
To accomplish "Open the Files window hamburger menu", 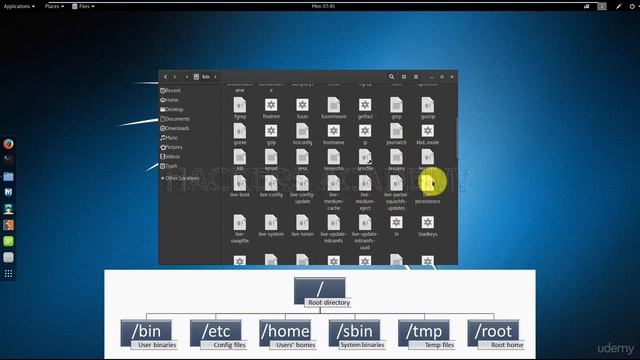I will click(x=416, y=77).
